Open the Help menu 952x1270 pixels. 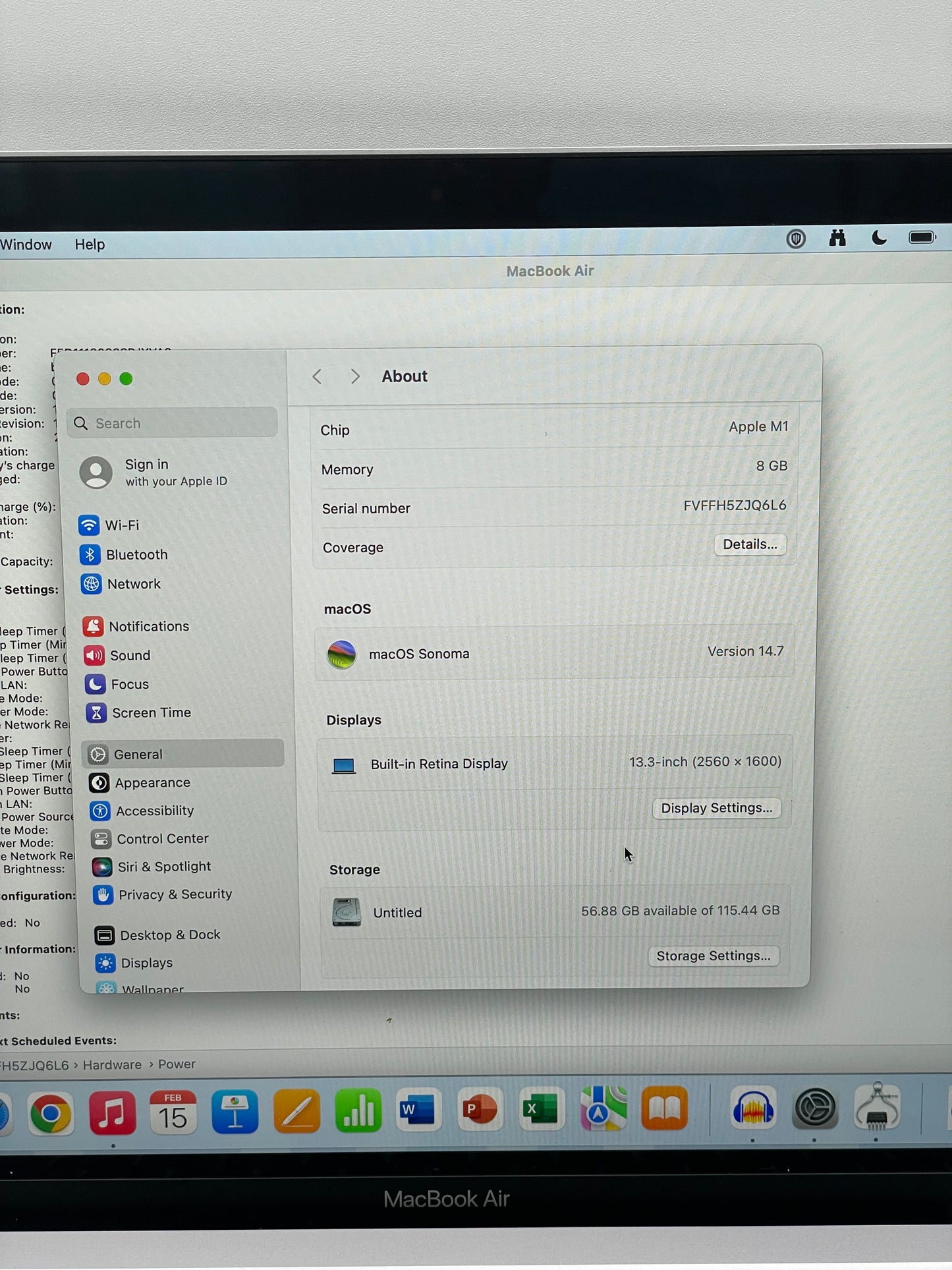[x=90, y=245]
